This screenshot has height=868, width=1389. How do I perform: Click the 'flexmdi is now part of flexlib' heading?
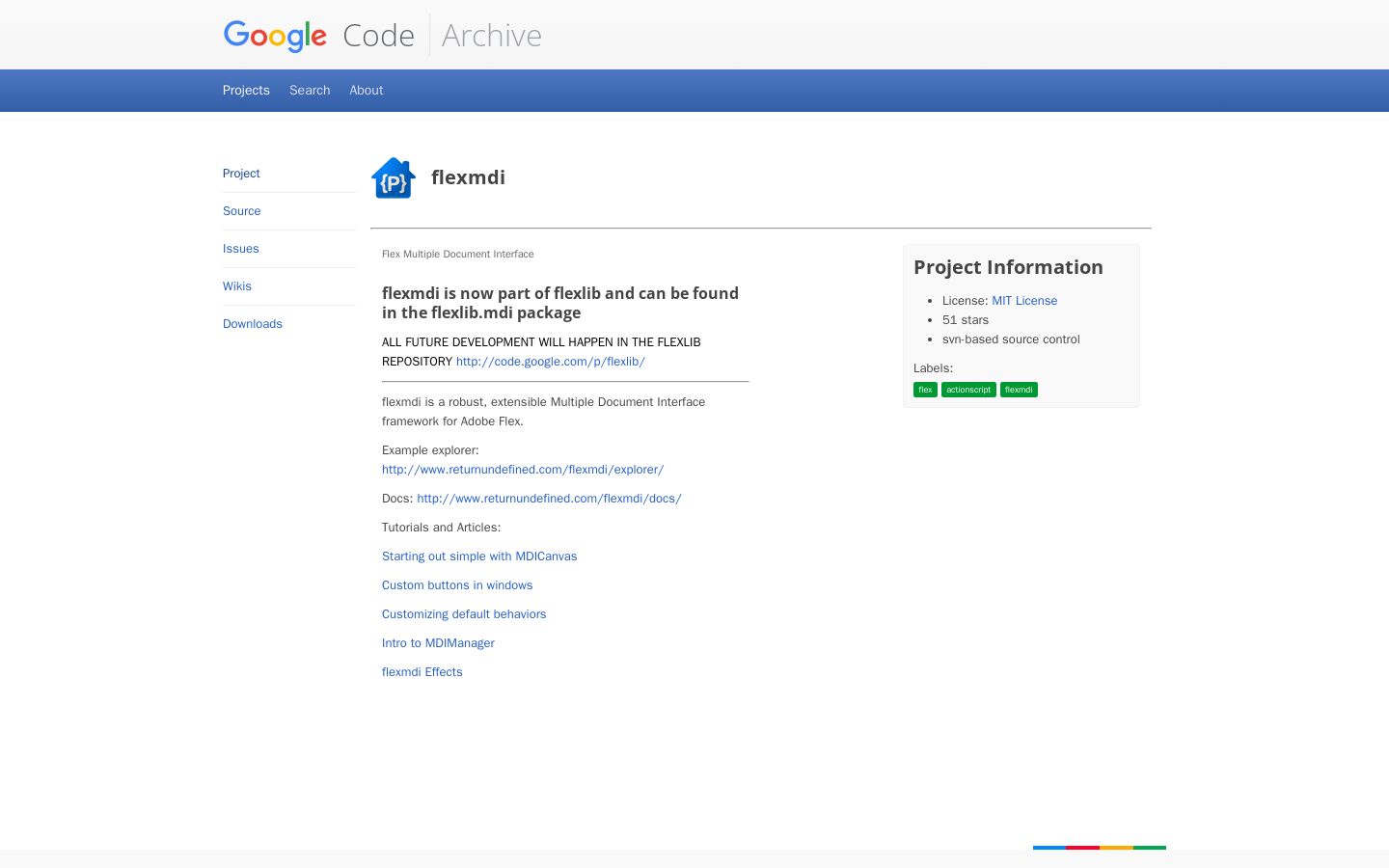(x=560, y=303)
